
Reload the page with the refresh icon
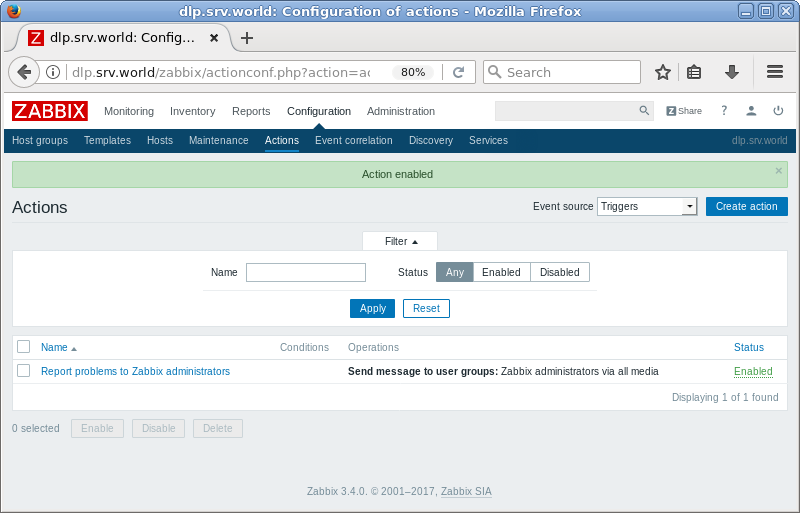458,72
